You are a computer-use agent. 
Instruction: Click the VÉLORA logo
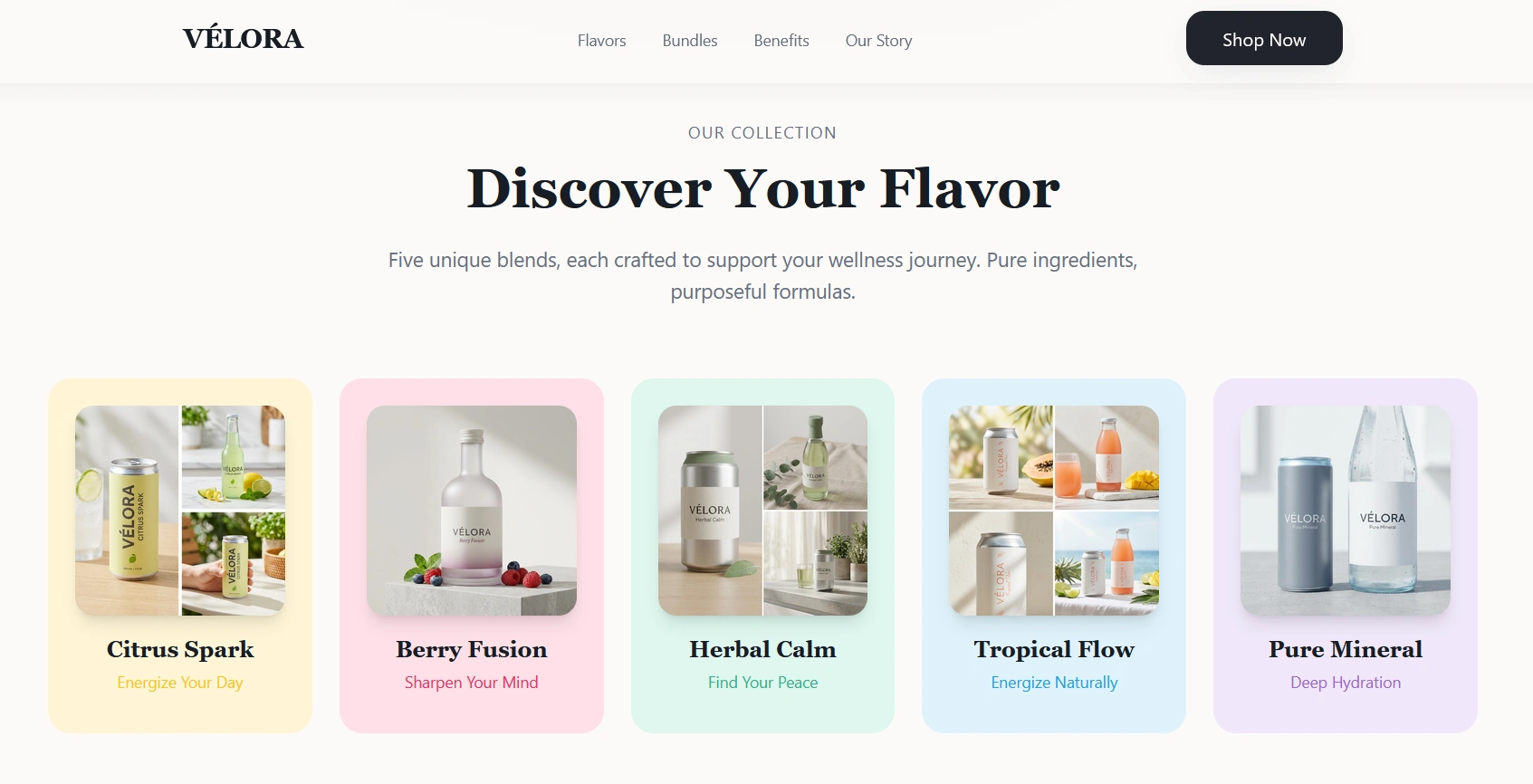(x=243, y=39)
